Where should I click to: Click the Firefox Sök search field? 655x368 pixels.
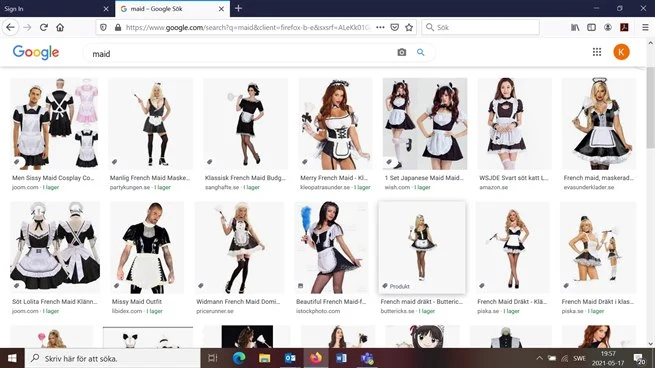coord(480,28)
